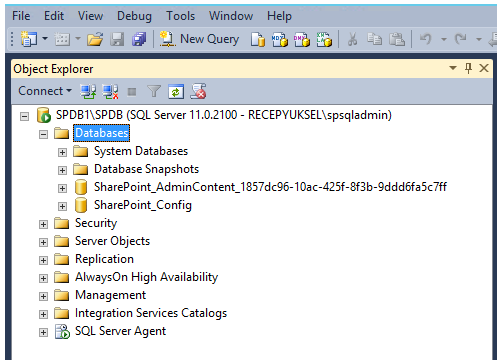Expand the Server Objects folder
The height and width of the screenshot is (360, 504).
coord(43,243)
